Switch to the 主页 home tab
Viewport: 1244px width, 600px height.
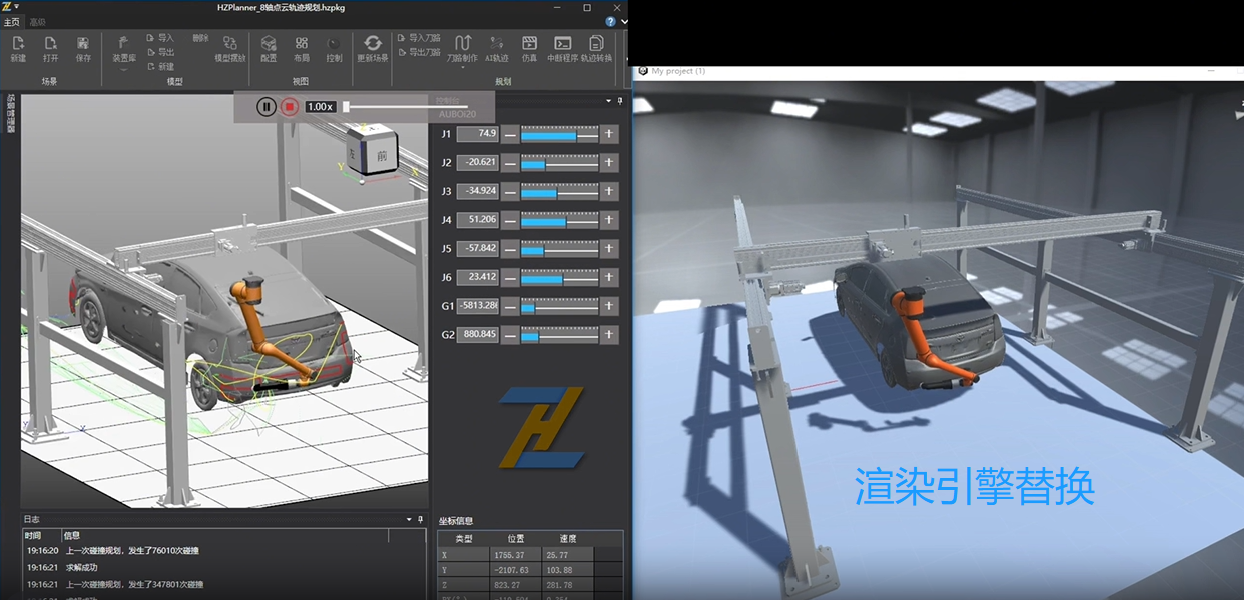12,22
